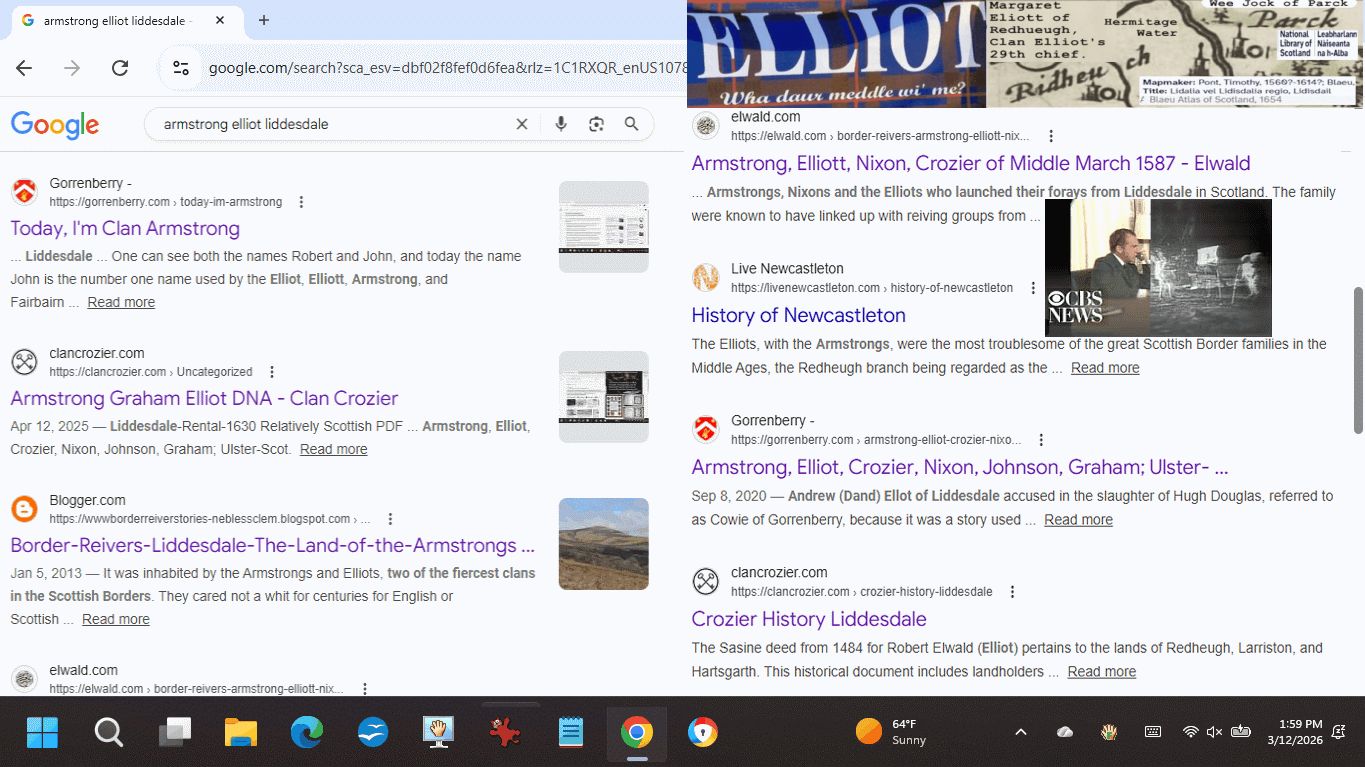Screen dimensions: 1365x767
Task: Clear the search box with X icon
Action: pyautogui.click(x=521, y=124)
